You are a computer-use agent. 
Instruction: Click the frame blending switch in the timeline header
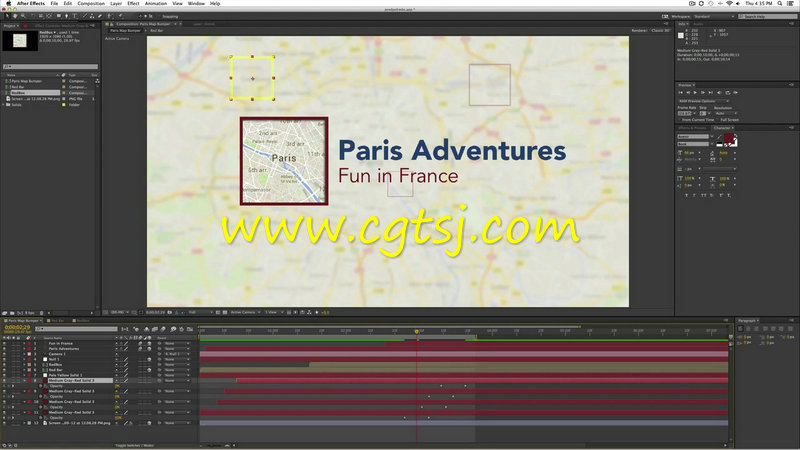point(155,329)
